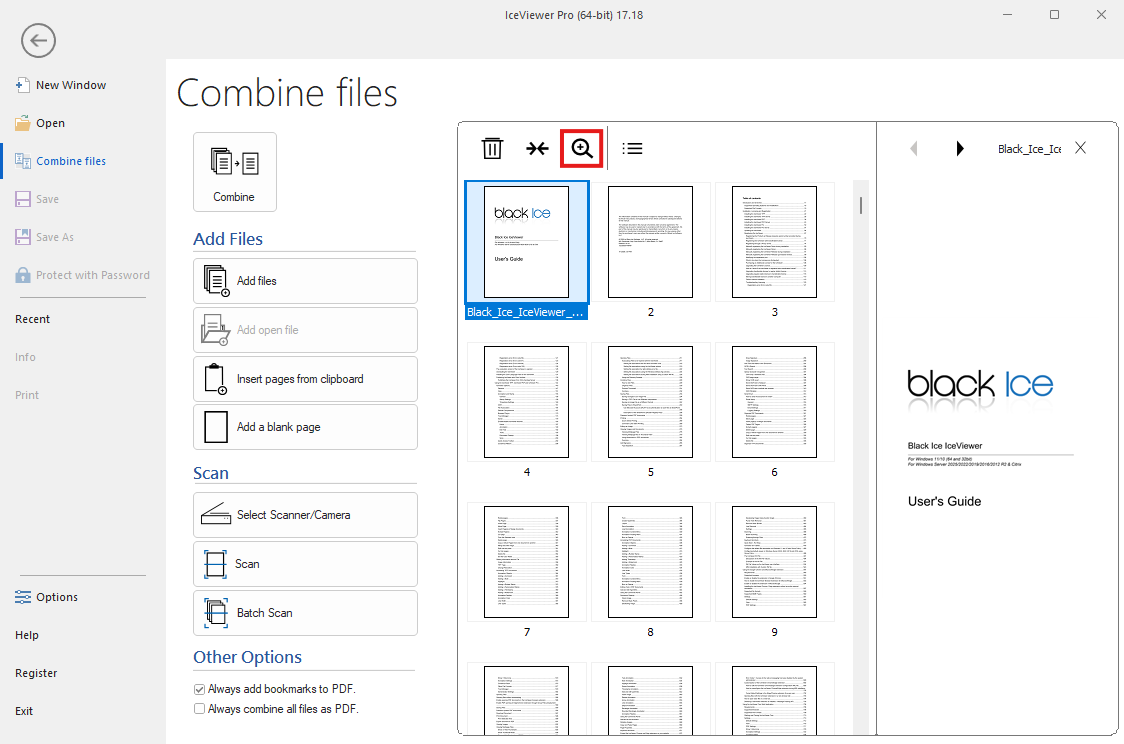Viewport: 1124px width, 744px height.
Task: Open Select Scanner/Camera
Action: (305, 515)
